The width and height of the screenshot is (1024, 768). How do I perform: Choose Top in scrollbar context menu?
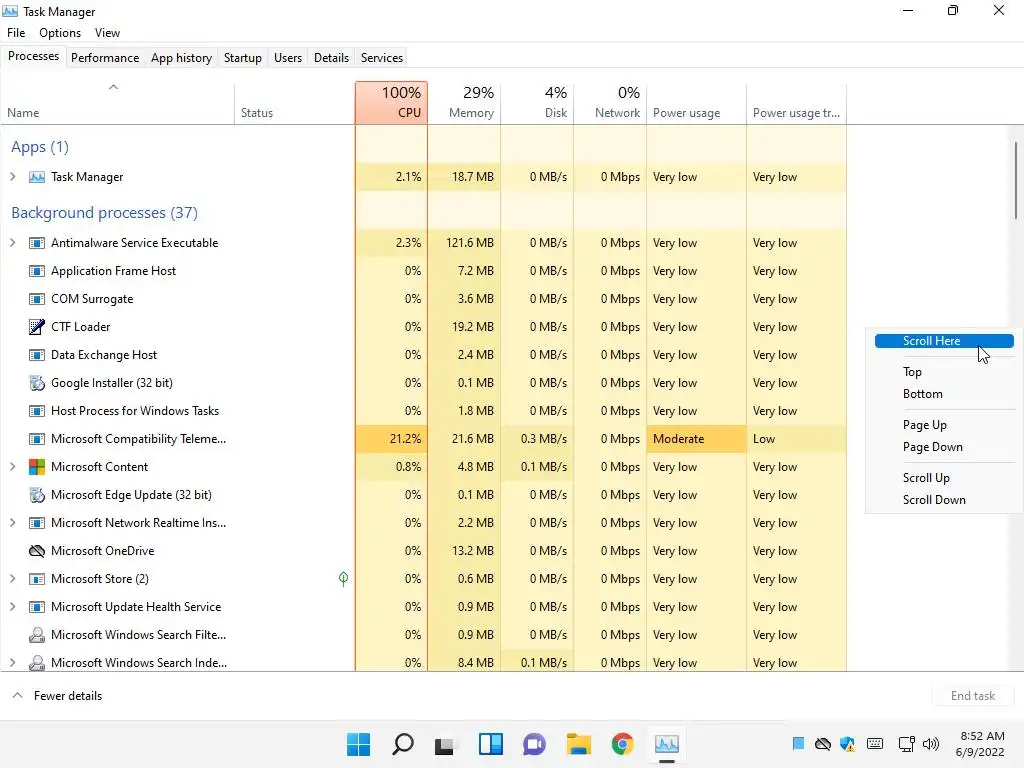point(912,372)
